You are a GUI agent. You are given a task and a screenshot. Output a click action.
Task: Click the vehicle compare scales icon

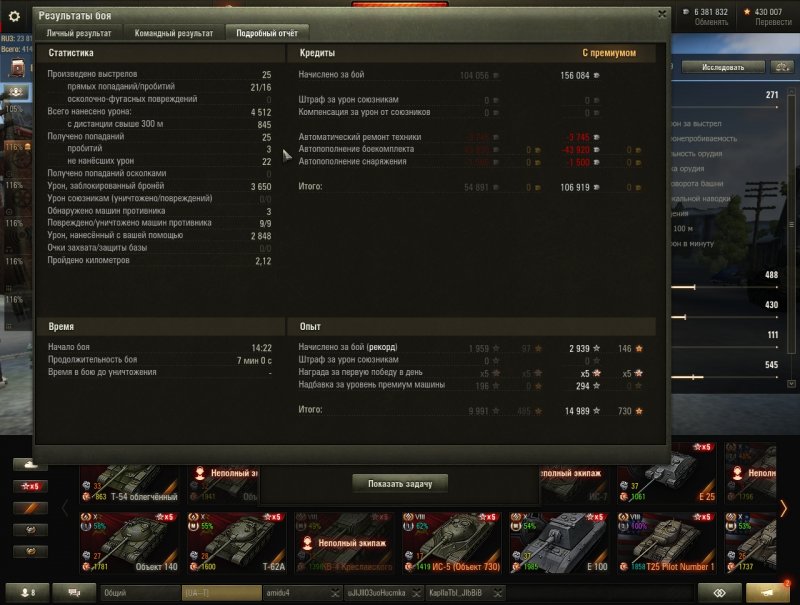[x=781, y=67]
